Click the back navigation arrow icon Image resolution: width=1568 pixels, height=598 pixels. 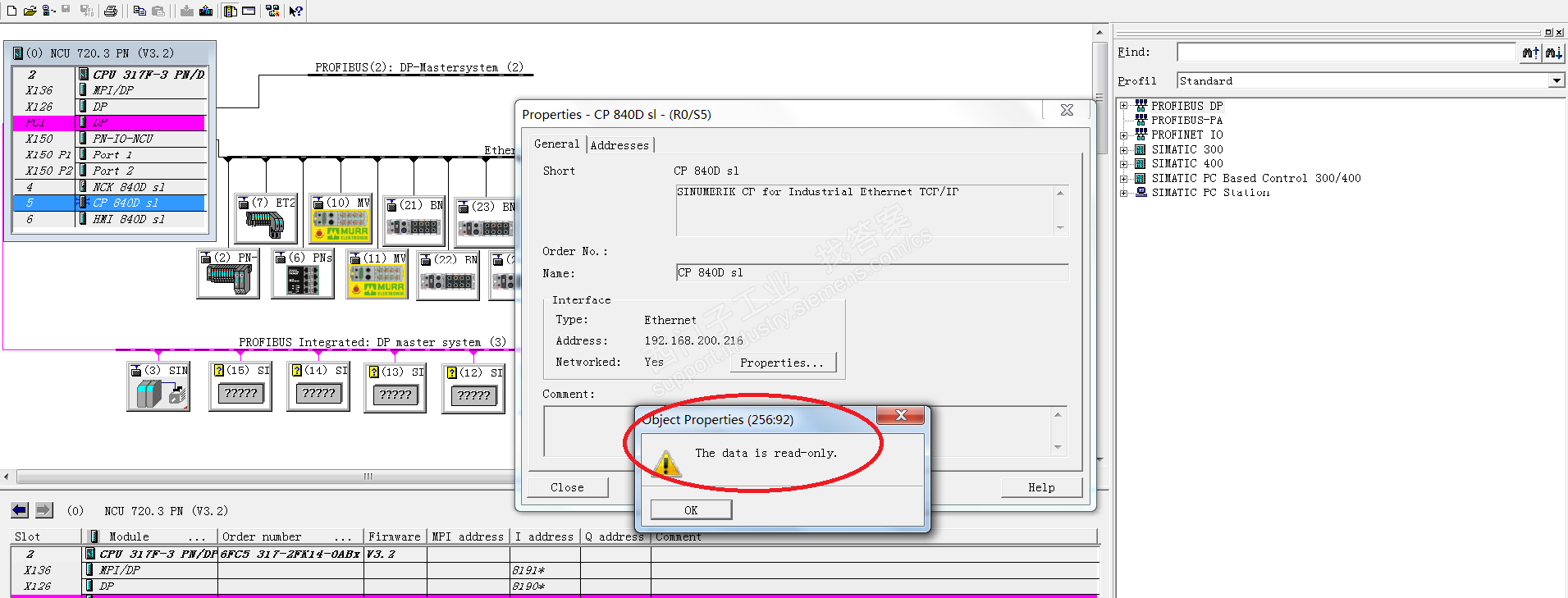pos(20,510)
